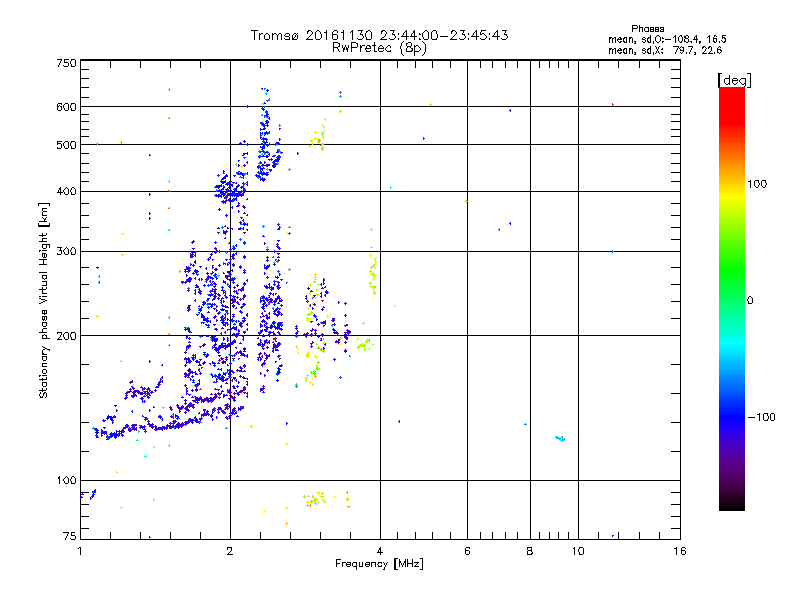Click the y-axis tick label '300'
The height and width of the screenshot is (600, 800).
click(x=66, y=251)
